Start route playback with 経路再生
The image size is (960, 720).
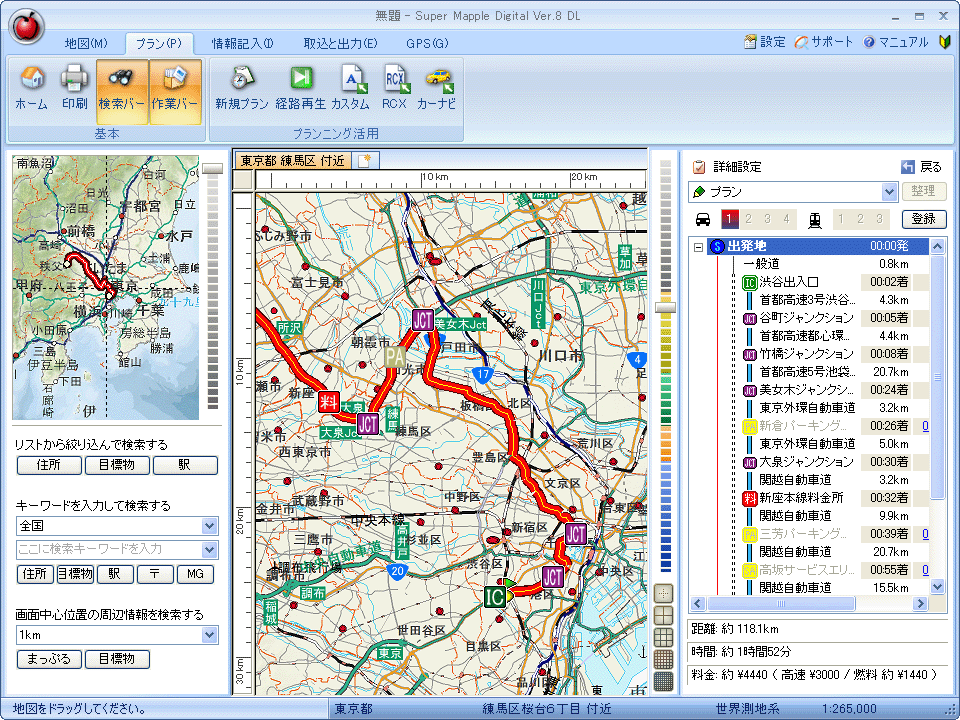[x=300, y=90]
